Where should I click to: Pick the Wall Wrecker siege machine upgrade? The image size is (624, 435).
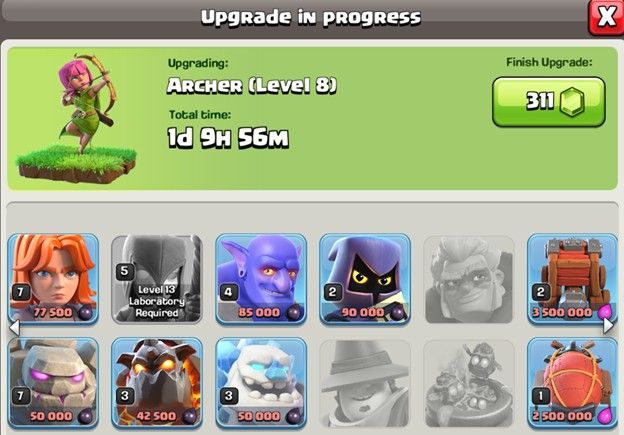point(572,279)
